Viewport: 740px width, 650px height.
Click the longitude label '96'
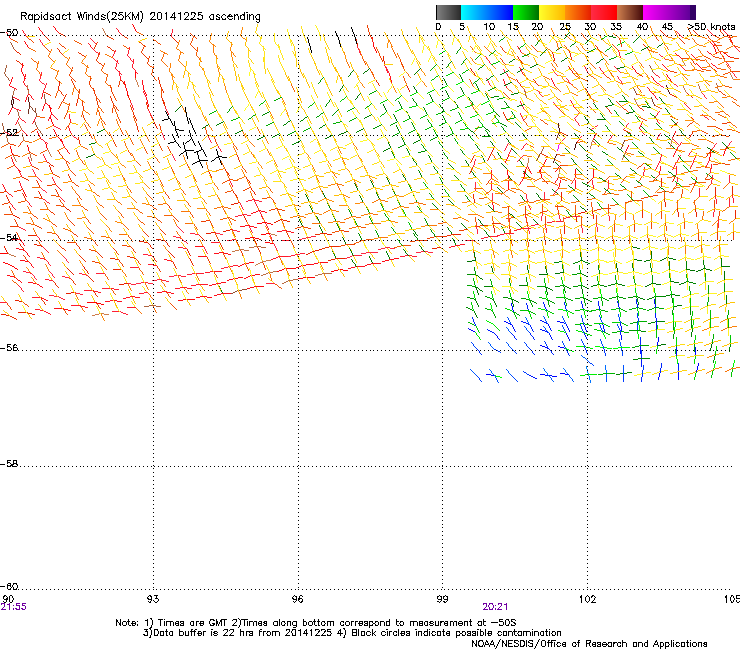[297, 599]
